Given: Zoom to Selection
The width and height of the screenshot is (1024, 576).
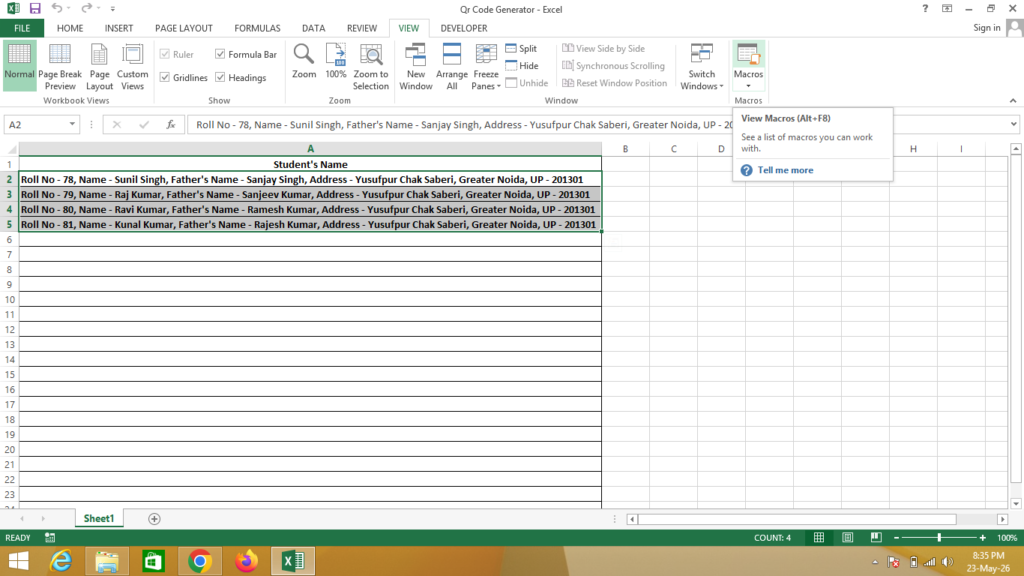Looking at the screenshot, I should tap(370, 65).
